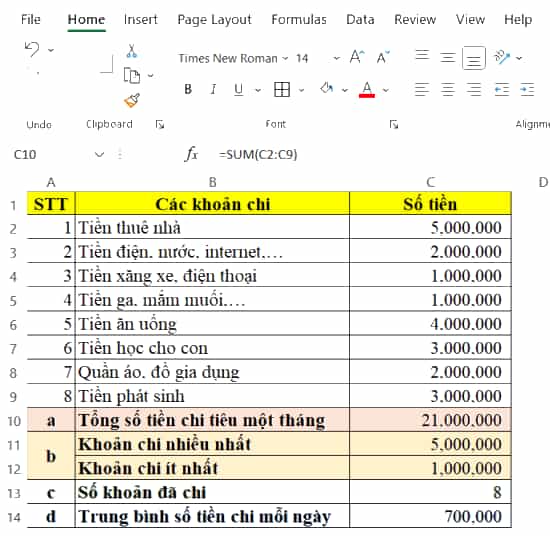Click the header cell 'Số tiền'
Viewport: 550px width, 536px height.
point(430,203)
